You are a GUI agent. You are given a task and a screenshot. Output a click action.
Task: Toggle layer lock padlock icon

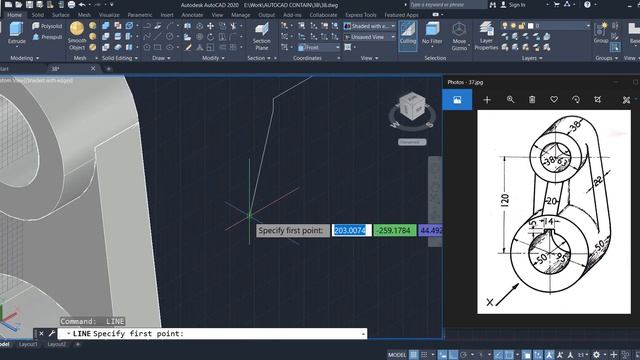(522, 26)
